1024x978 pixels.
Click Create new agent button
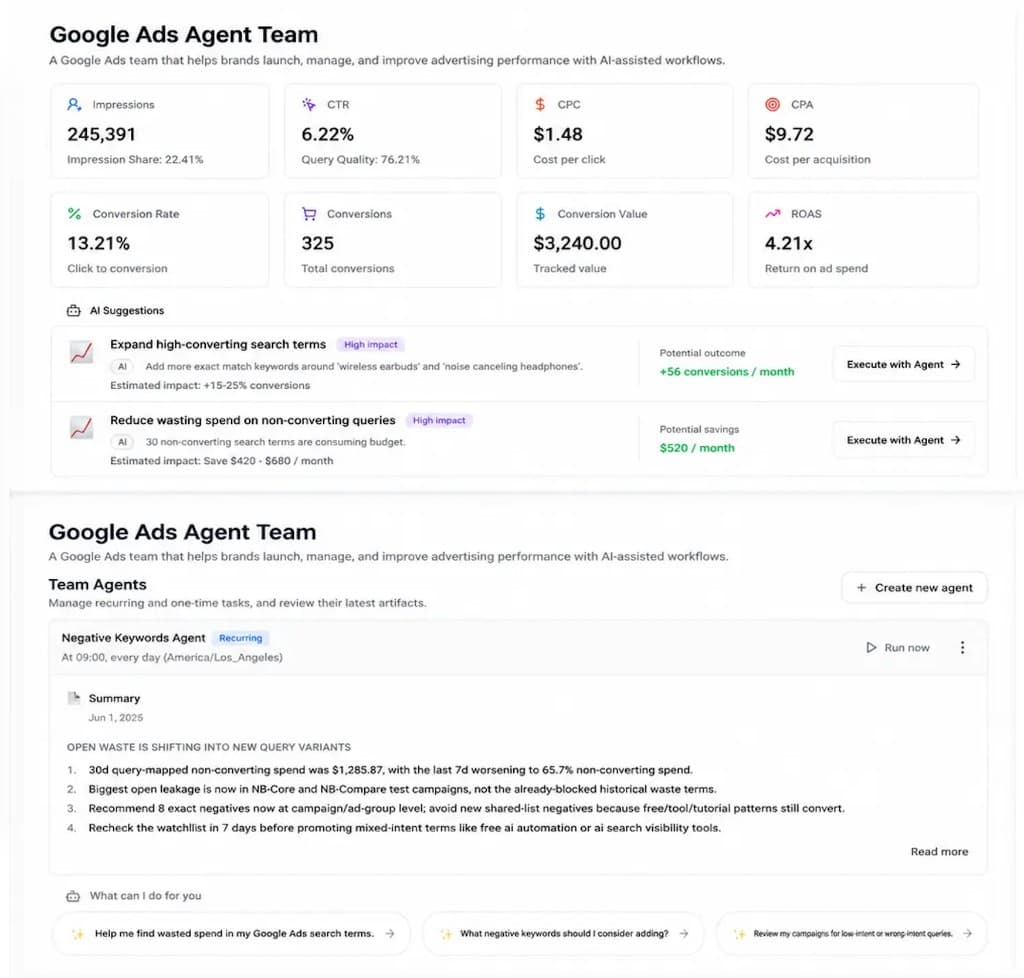(x=914, y=588)
